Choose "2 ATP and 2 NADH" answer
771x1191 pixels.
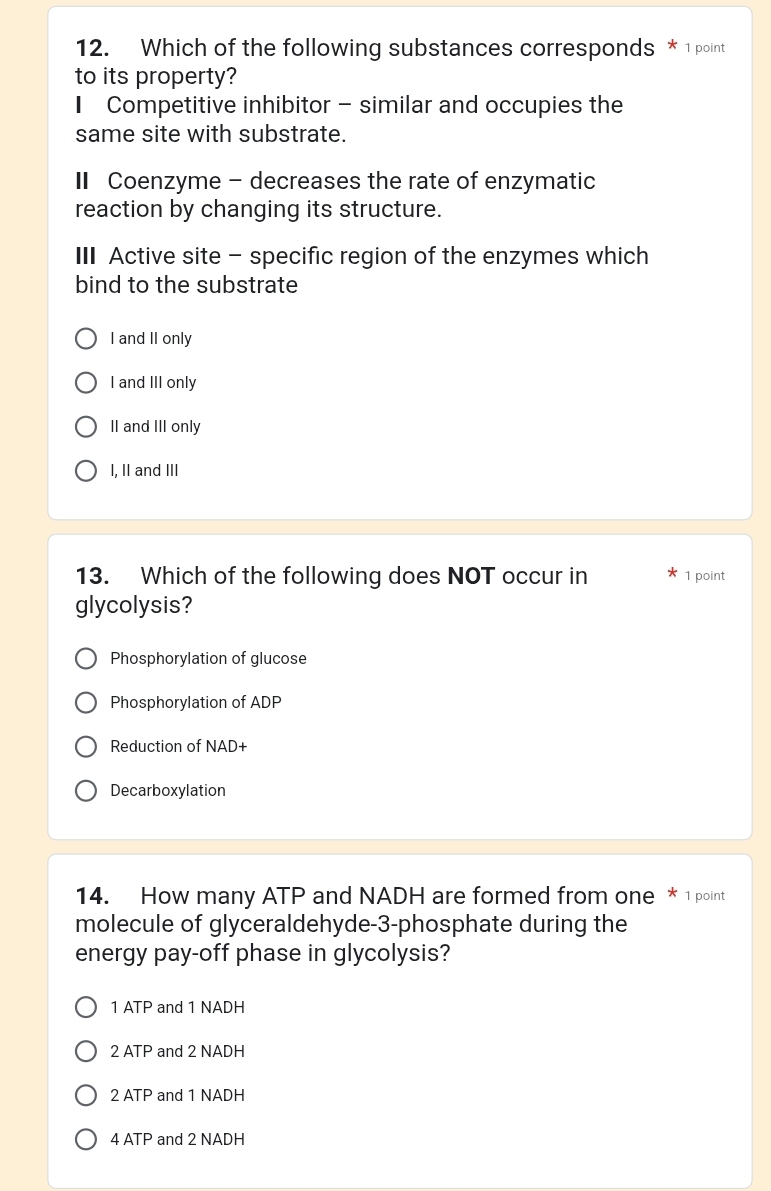pos(86,1051)
